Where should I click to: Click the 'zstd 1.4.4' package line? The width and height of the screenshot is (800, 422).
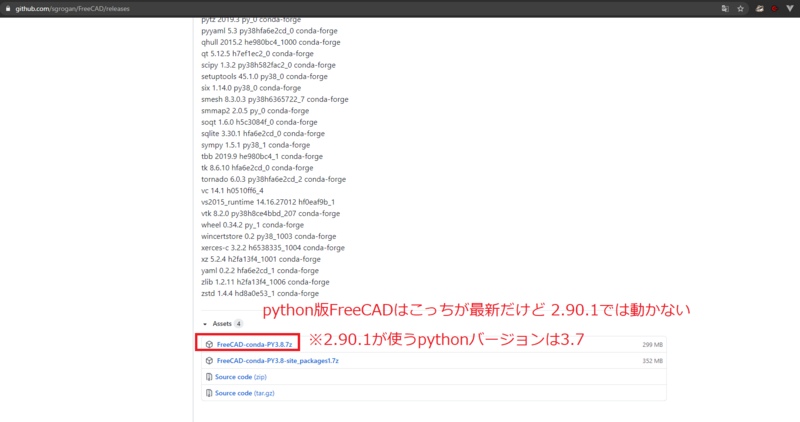point(260,293)
